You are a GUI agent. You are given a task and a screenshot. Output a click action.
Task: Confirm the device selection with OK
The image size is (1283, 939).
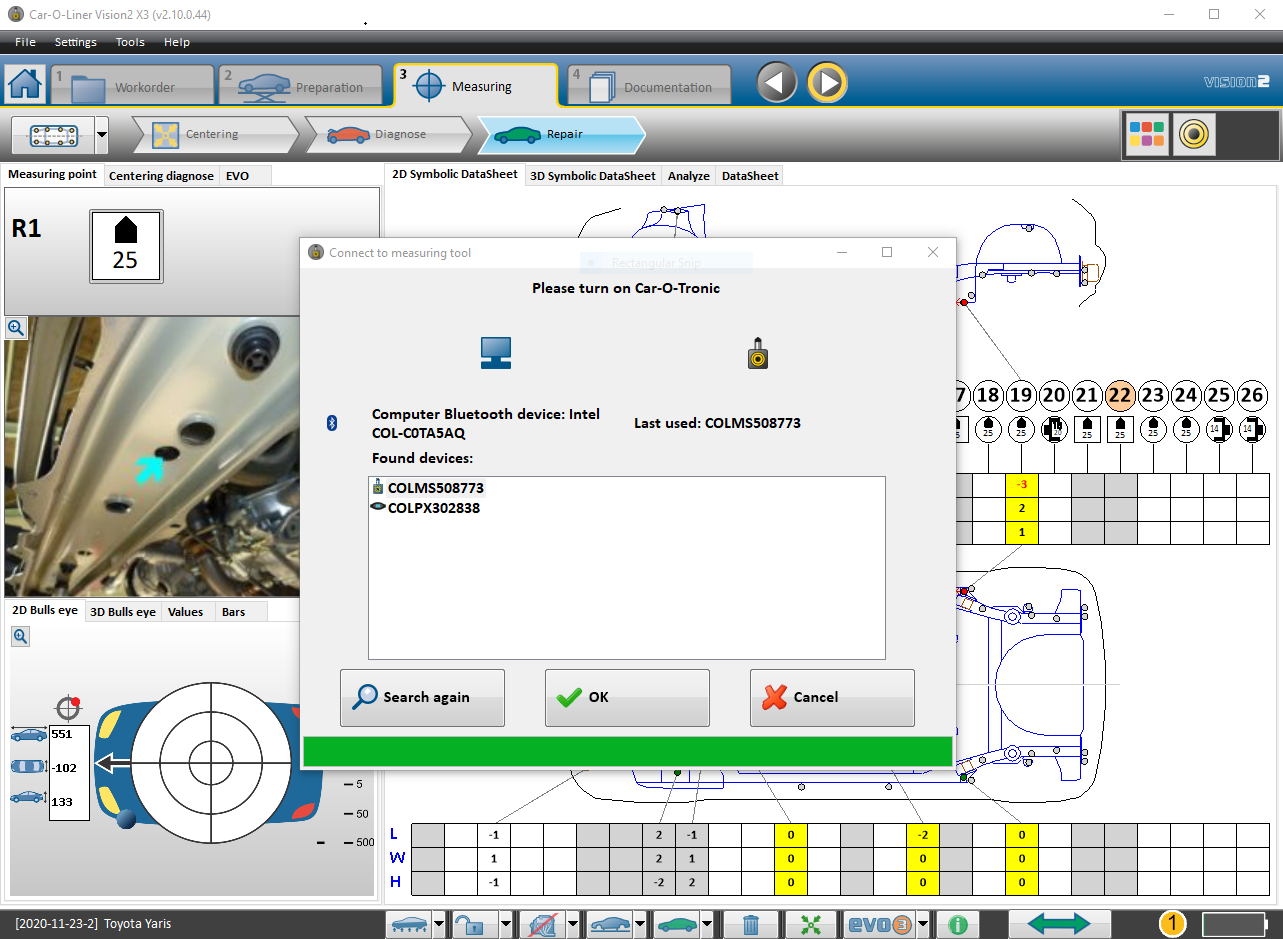tap(627, 697)
